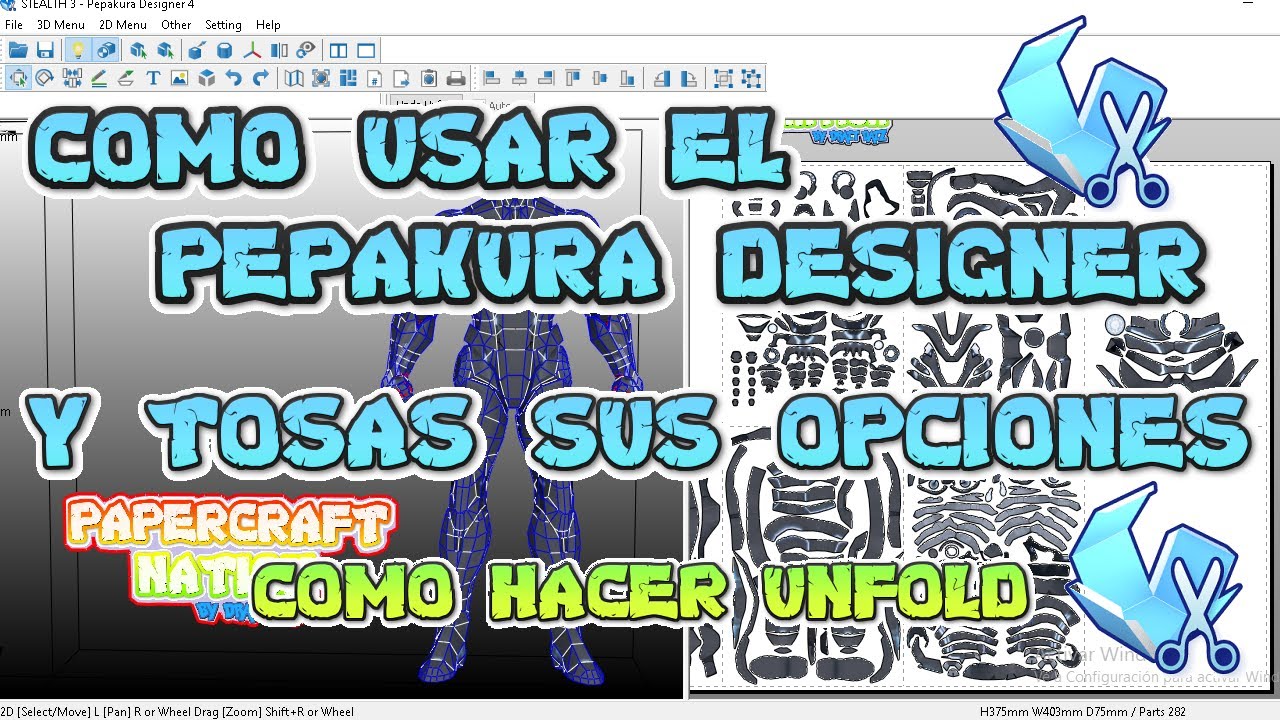Viewport: 1280px width, 720px height.
Task: Click the eye with link view icon
Action: coord(306,50)
